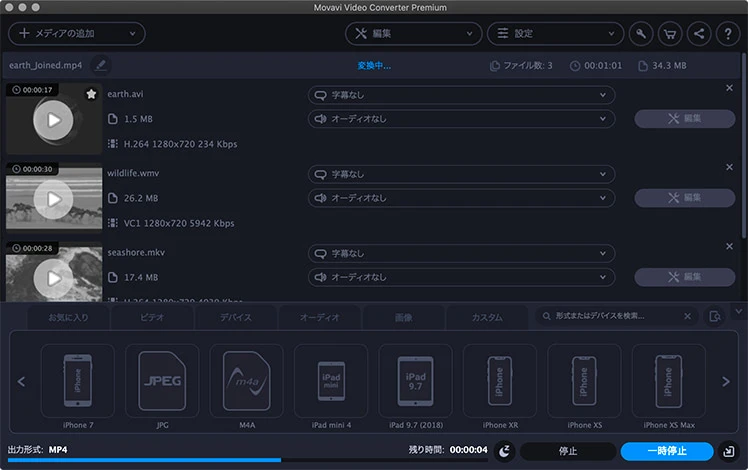Switch to お気に入り tab
This screenshot has width=748, height=470.
pos(68,317)
